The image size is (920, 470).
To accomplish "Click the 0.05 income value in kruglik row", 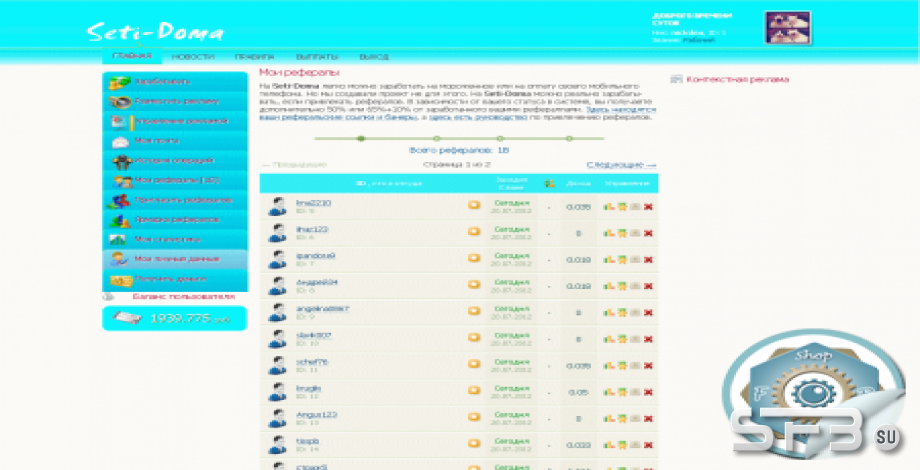I will (x=578, y=392).
